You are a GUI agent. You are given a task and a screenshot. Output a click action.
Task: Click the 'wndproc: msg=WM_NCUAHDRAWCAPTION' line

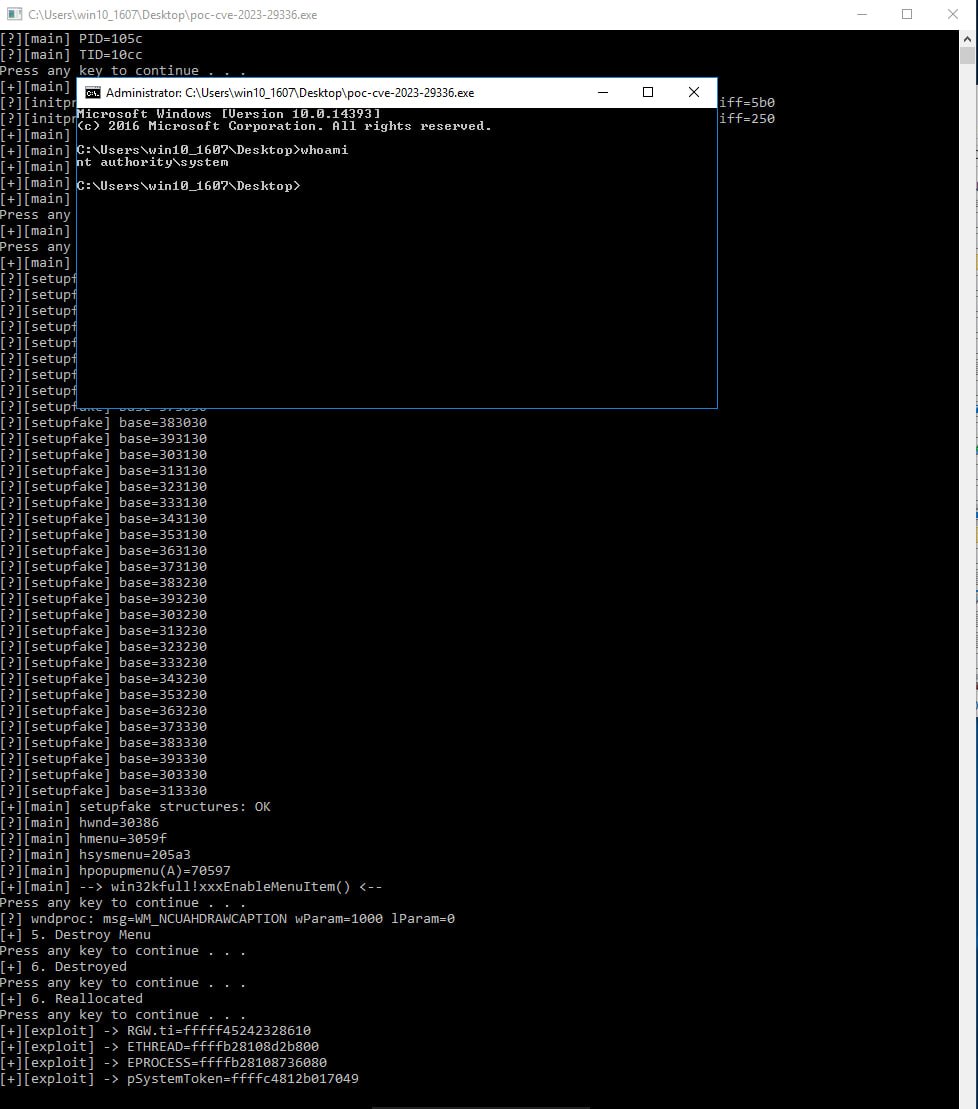(228, 919)
